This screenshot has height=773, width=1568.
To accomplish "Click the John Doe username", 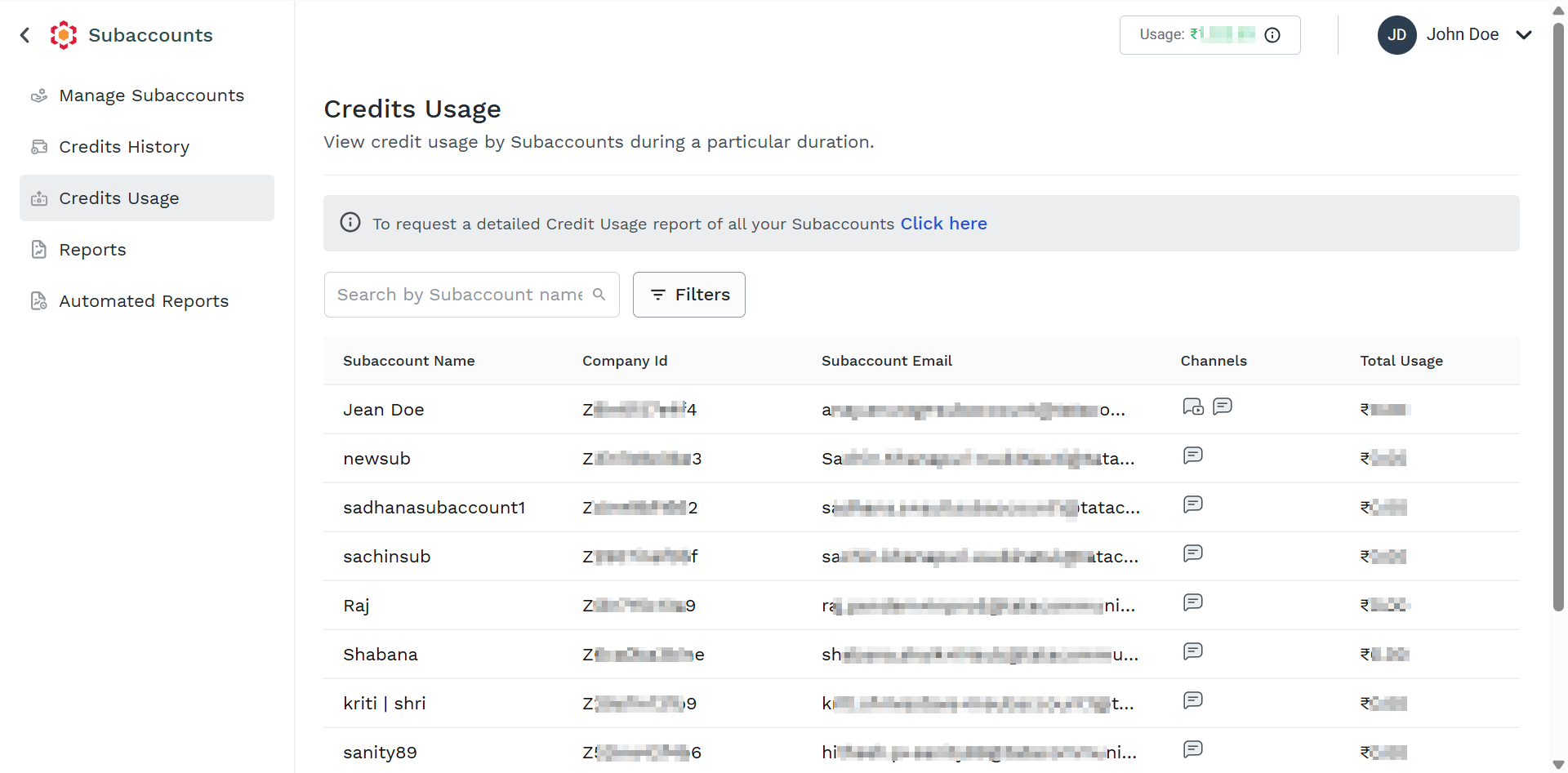I will pyautogui.click(x=1463, y=35).
